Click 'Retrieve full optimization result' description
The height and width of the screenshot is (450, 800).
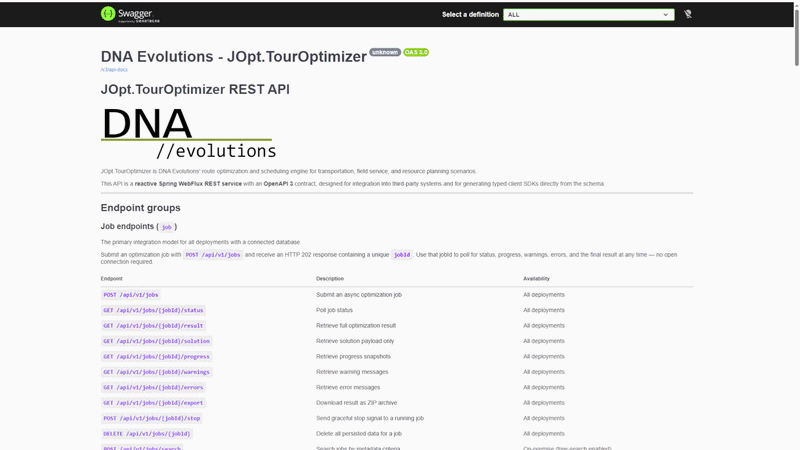tap(356, 326)
